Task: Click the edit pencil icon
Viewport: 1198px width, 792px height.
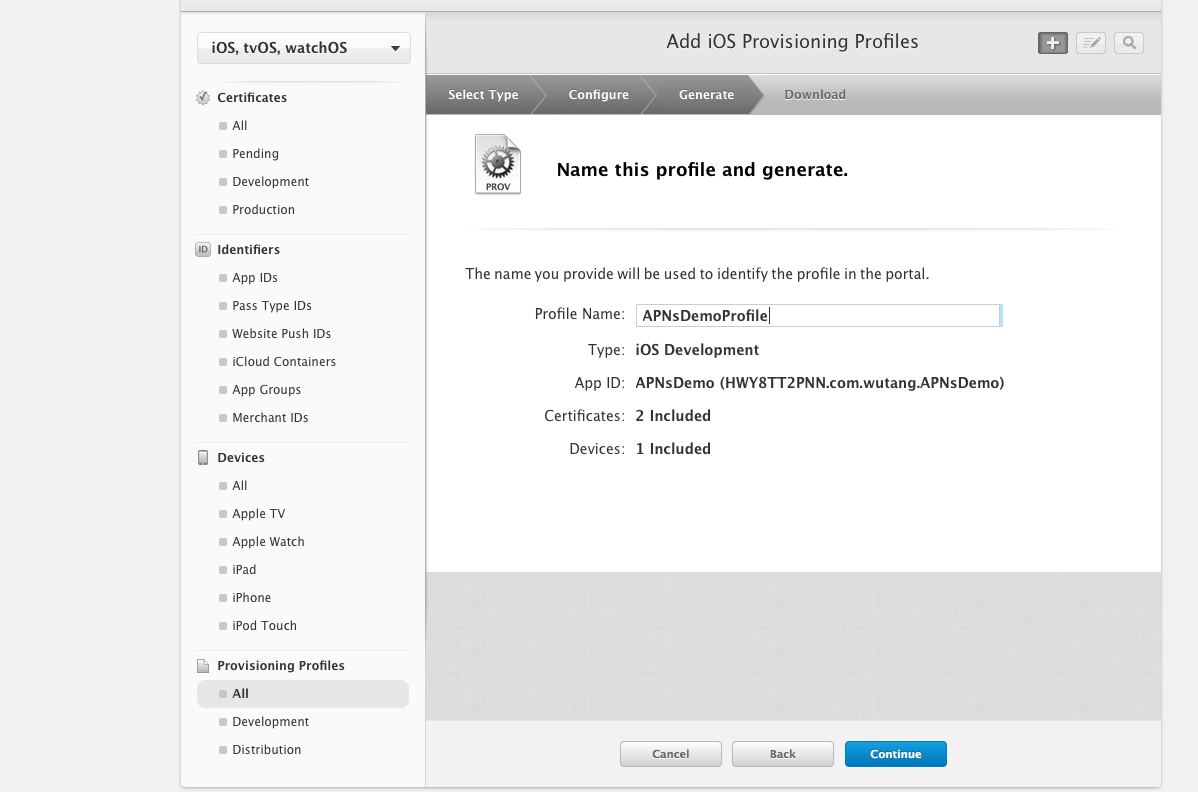Action: pos(1091,43)
